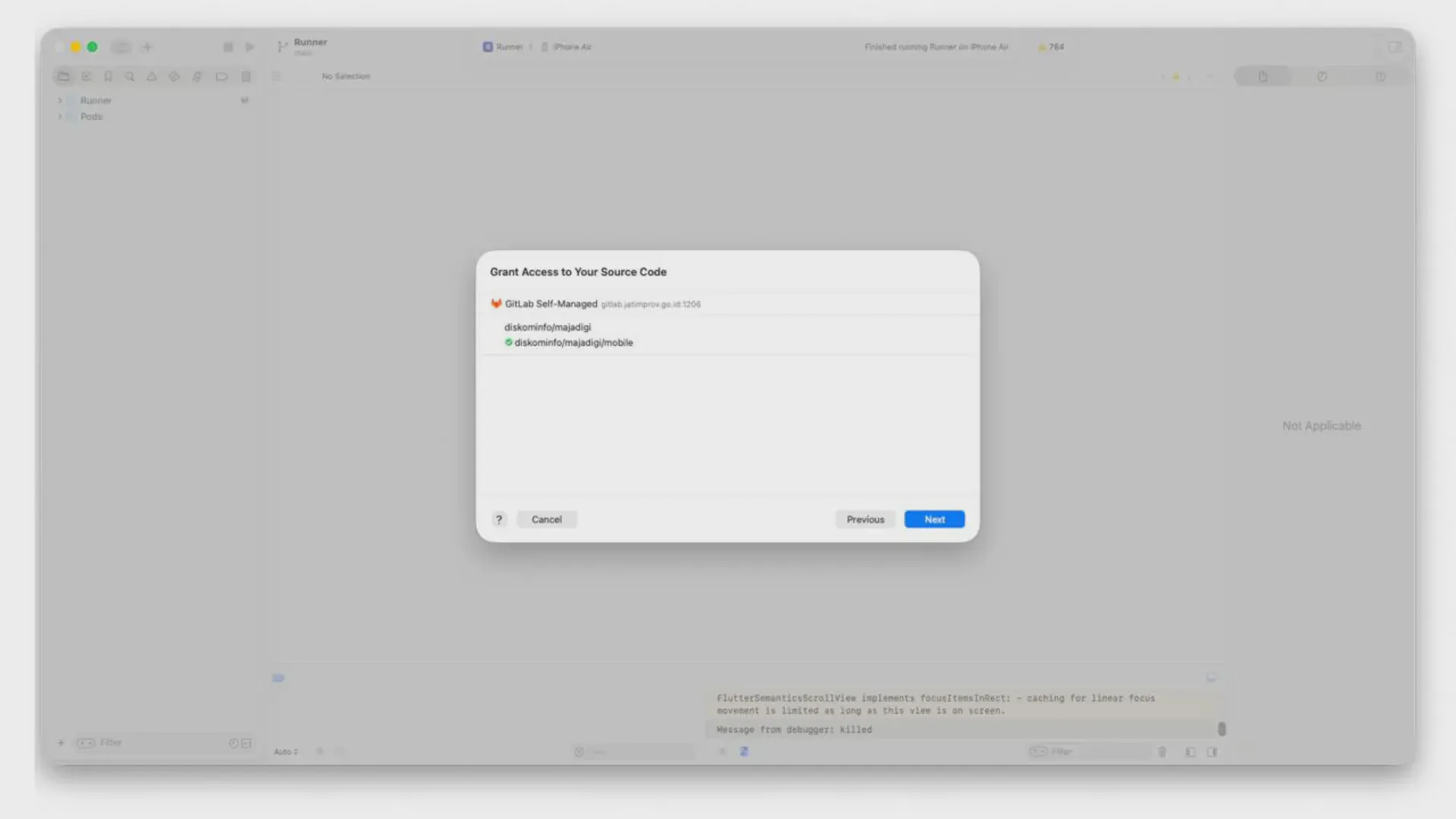1456x819 pixels.
Task: Click Next to grant source access
Action: 934,519
